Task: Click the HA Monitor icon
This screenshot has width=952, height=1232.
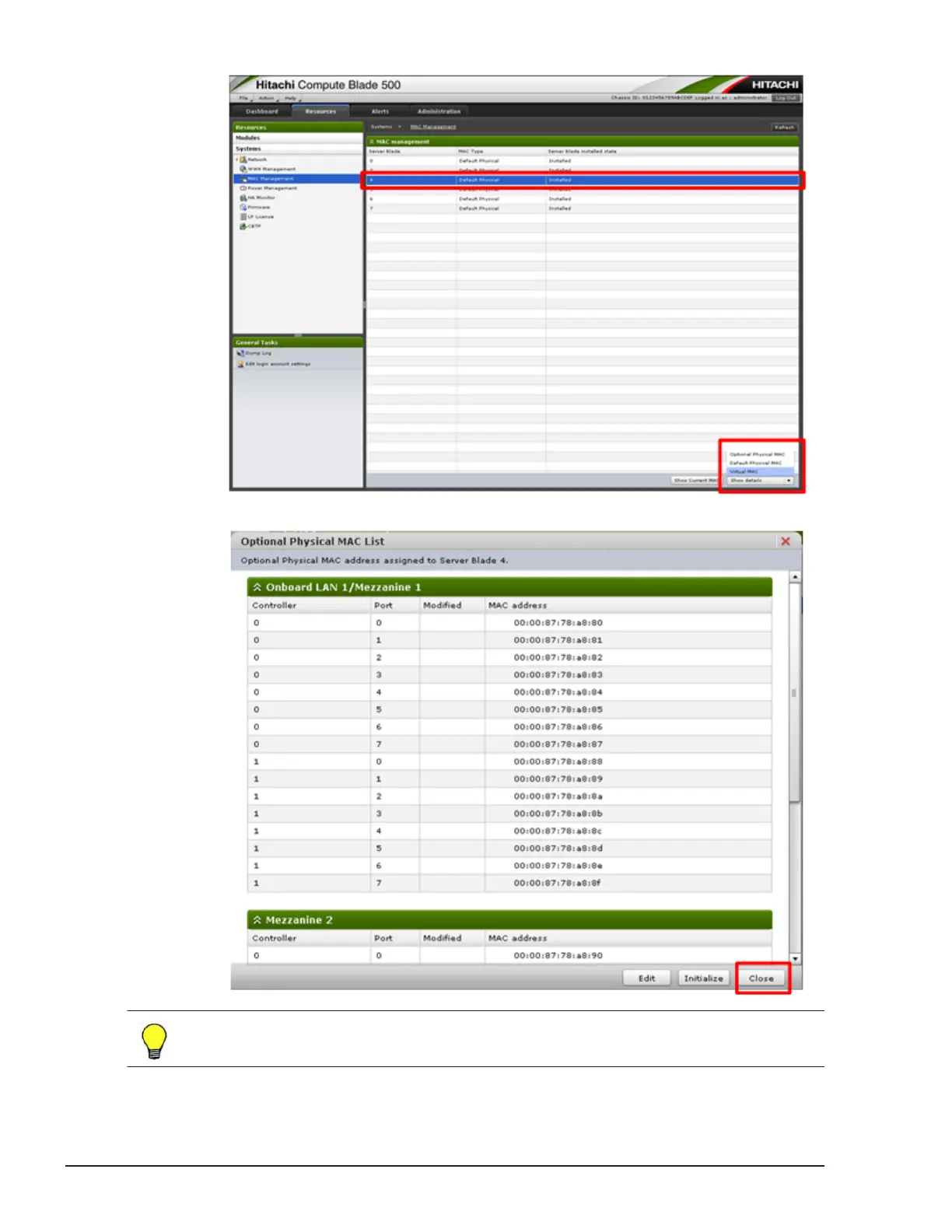Action: point(243,198)
